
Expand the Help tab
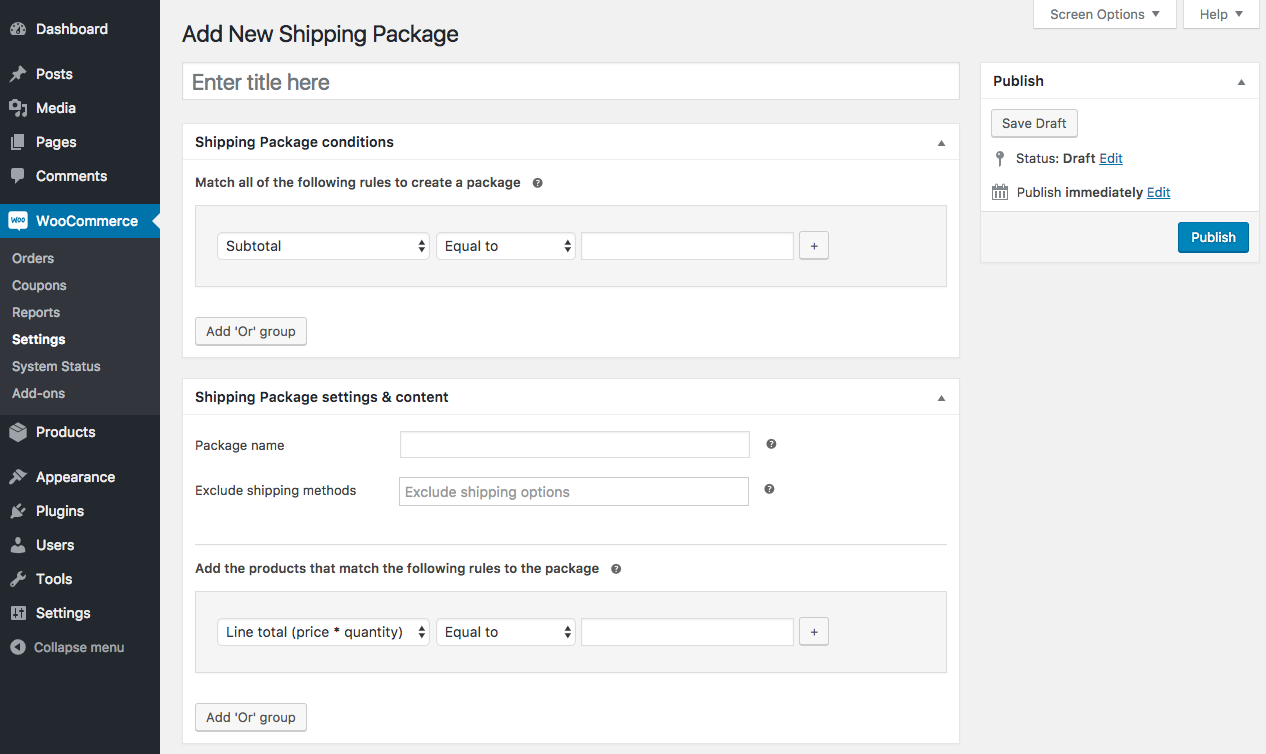pos(1221,14)
